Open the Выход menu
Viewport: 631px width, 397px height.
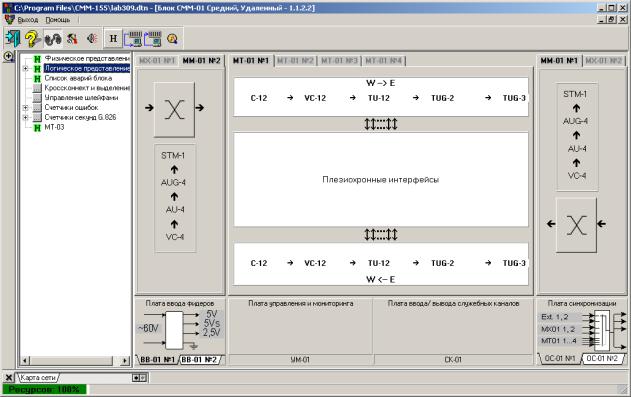[x=28, y=19]
